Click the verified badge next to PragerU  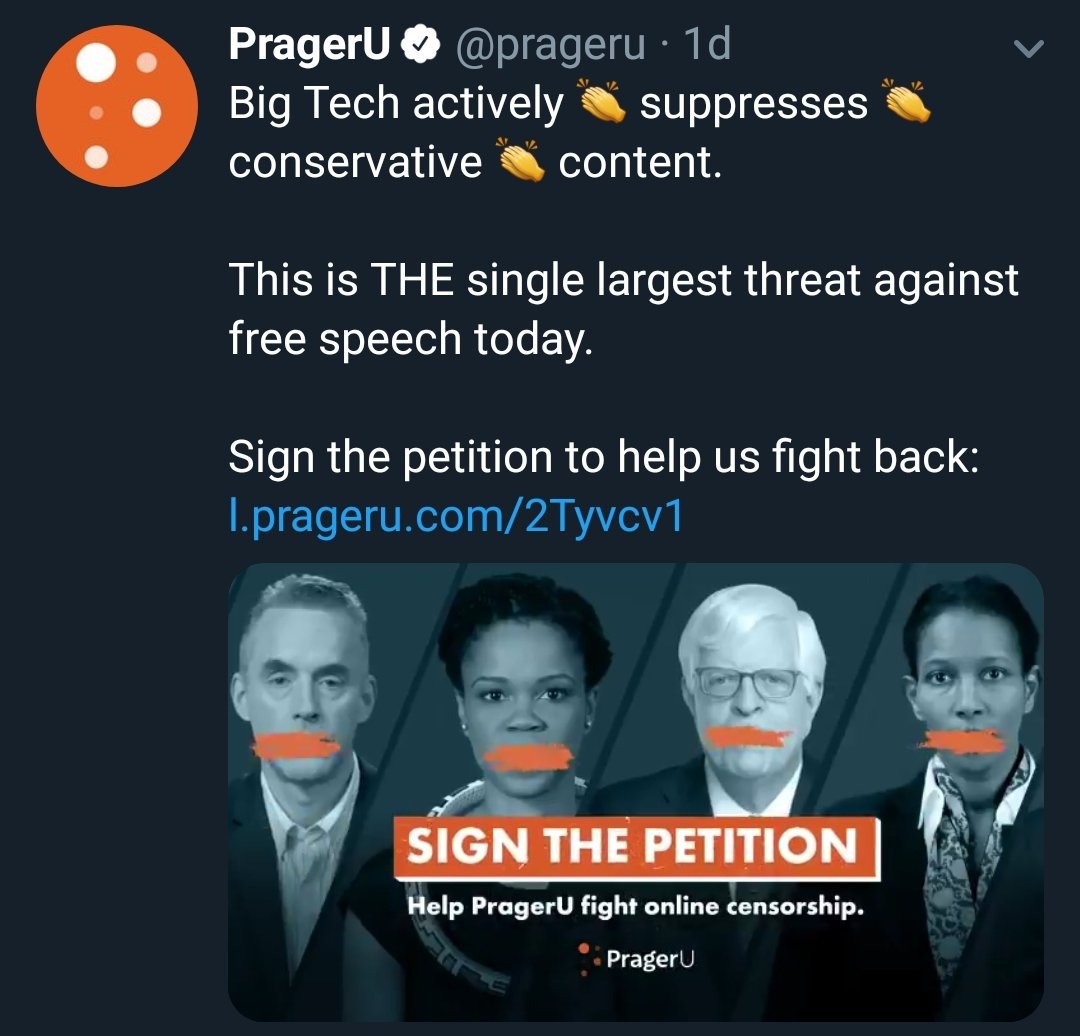point(420,44)
